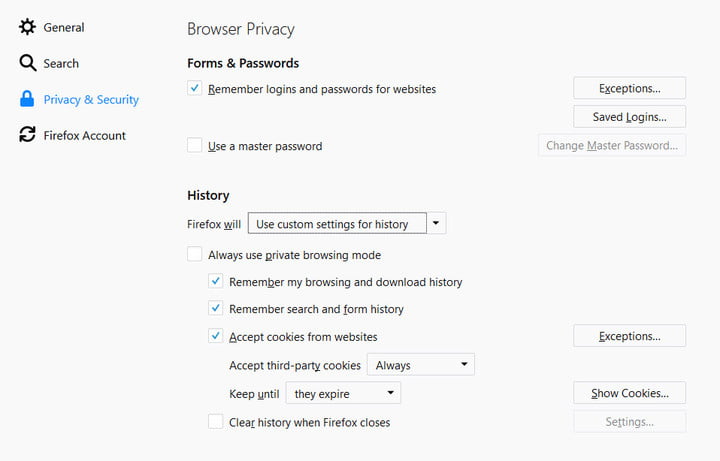This screenshot has height=461, width=720.
Task: Switch to the Firefox Account section label
Action: (84, 135)
